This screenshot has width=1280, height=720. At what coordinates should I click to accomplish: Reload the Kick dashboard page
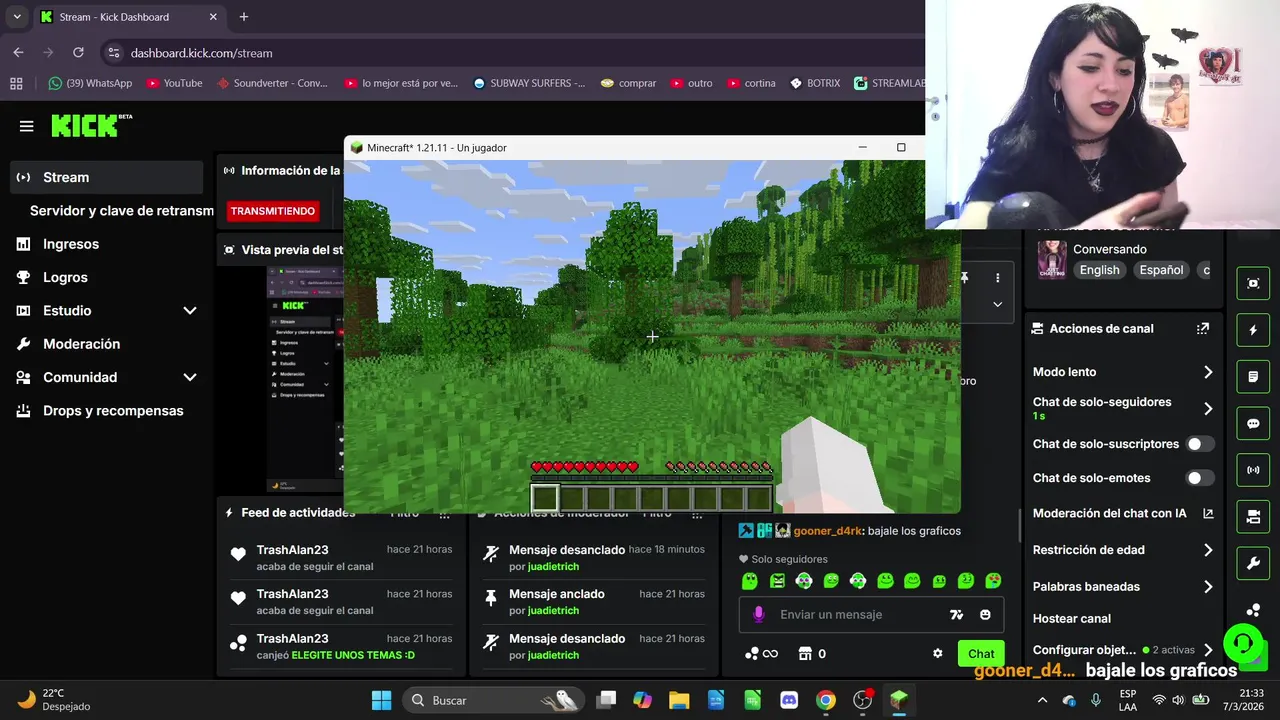tap(78, 53)
